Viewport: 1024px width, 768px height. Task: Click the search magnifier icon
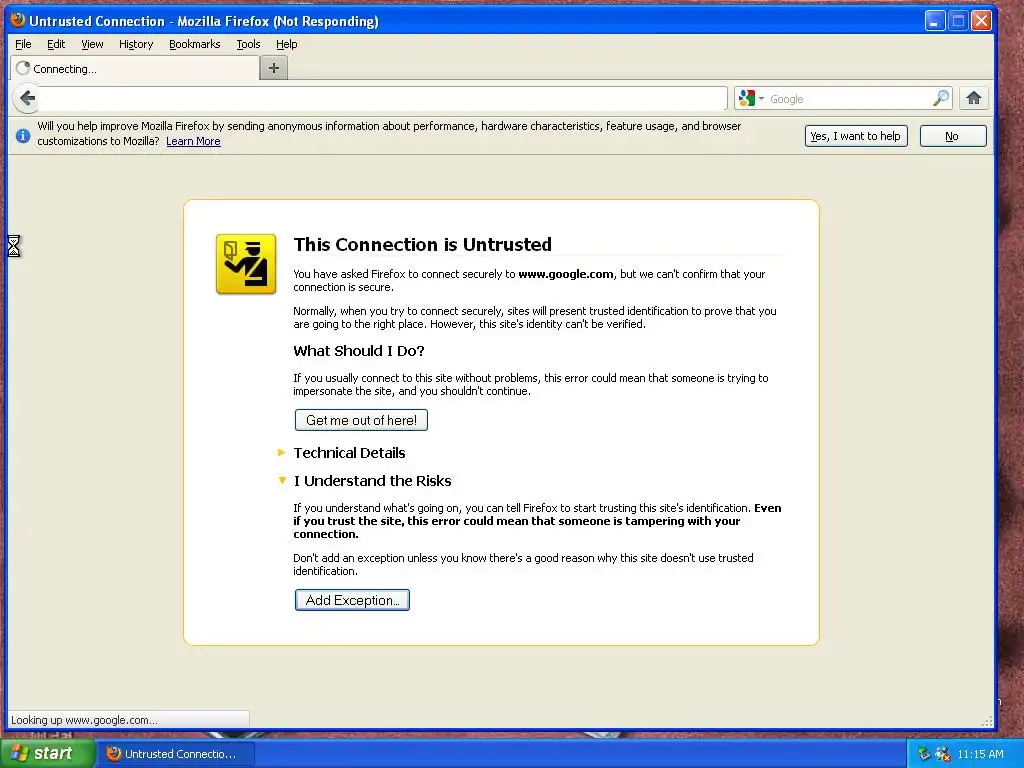click(x=940, y=99)
